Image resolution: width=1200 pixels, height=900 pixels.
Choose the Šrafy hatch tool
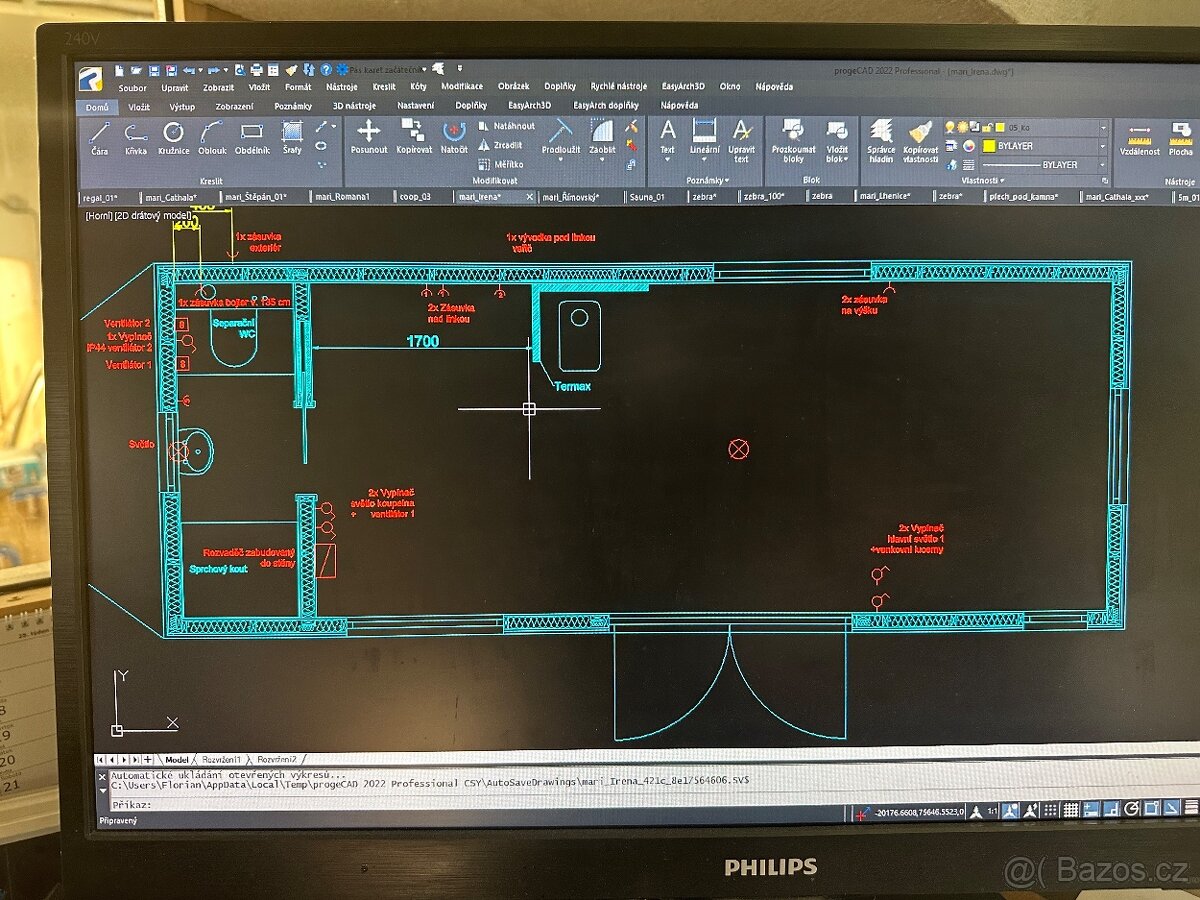coord(292,136)
